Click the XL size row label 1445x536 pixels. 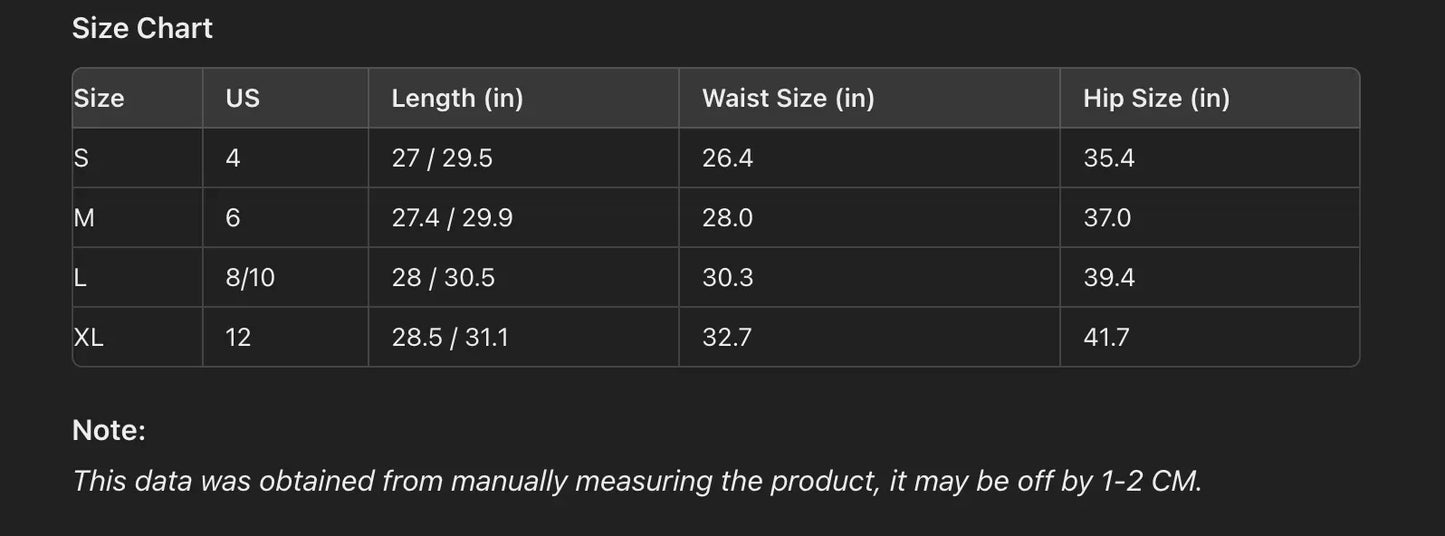pyautogui.click(x=89, y=338)
